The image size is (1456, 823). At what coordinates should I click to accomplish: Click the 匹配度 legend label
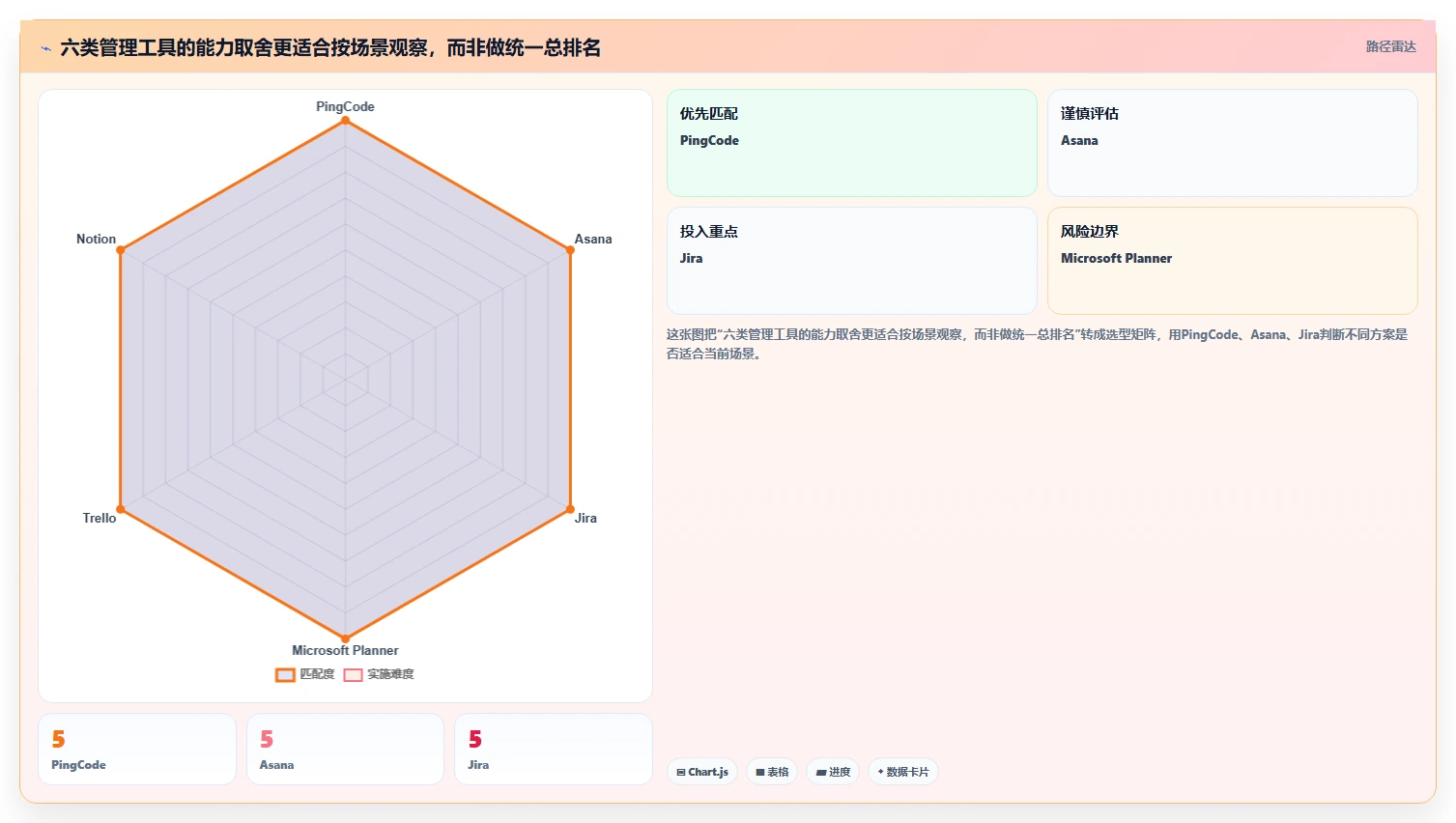pyautogui.click(x=317, y=674)
